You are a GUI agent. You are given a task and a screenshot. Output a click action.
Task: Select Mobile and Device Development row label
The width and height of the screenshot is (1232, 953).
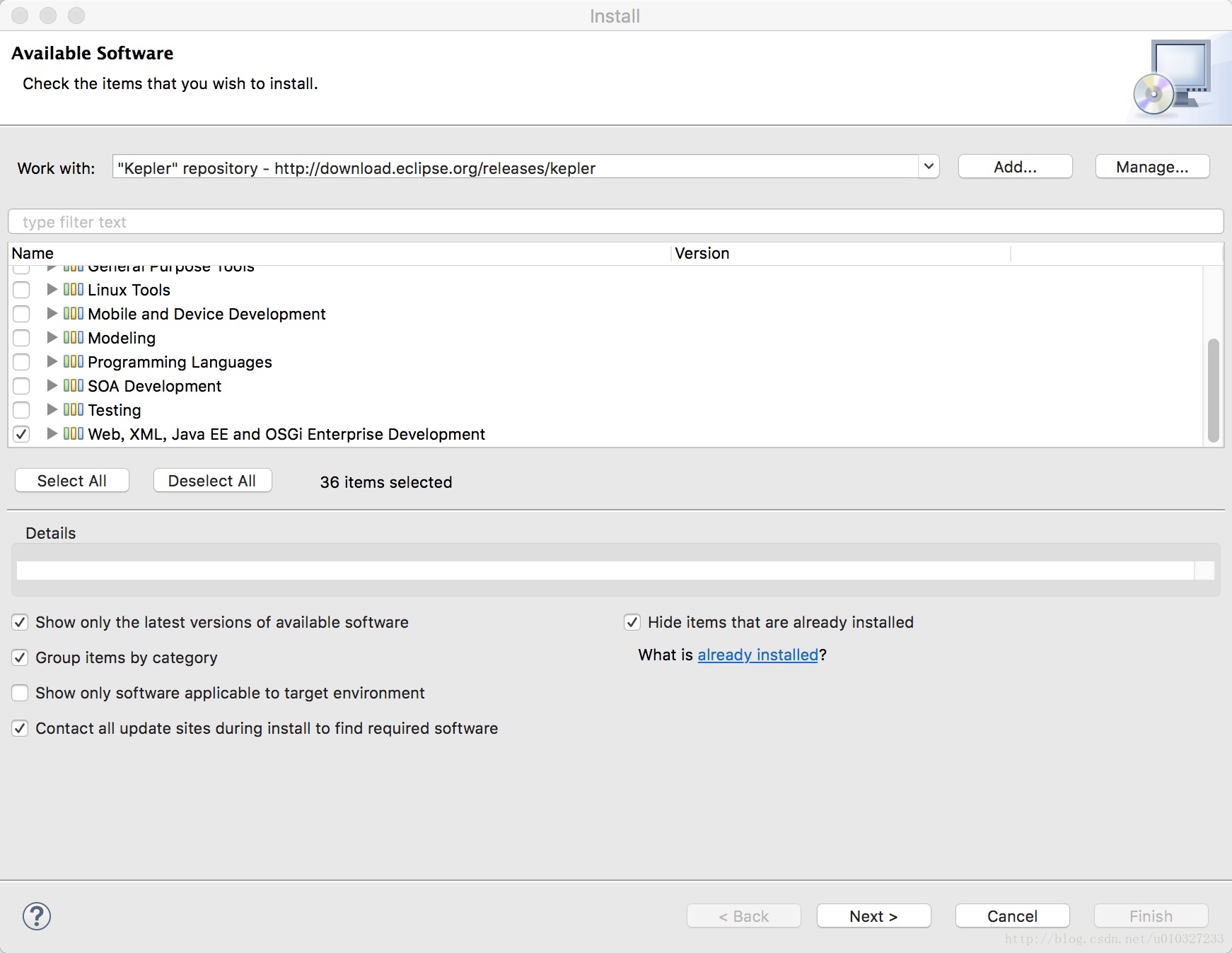(x=207, y=314)
